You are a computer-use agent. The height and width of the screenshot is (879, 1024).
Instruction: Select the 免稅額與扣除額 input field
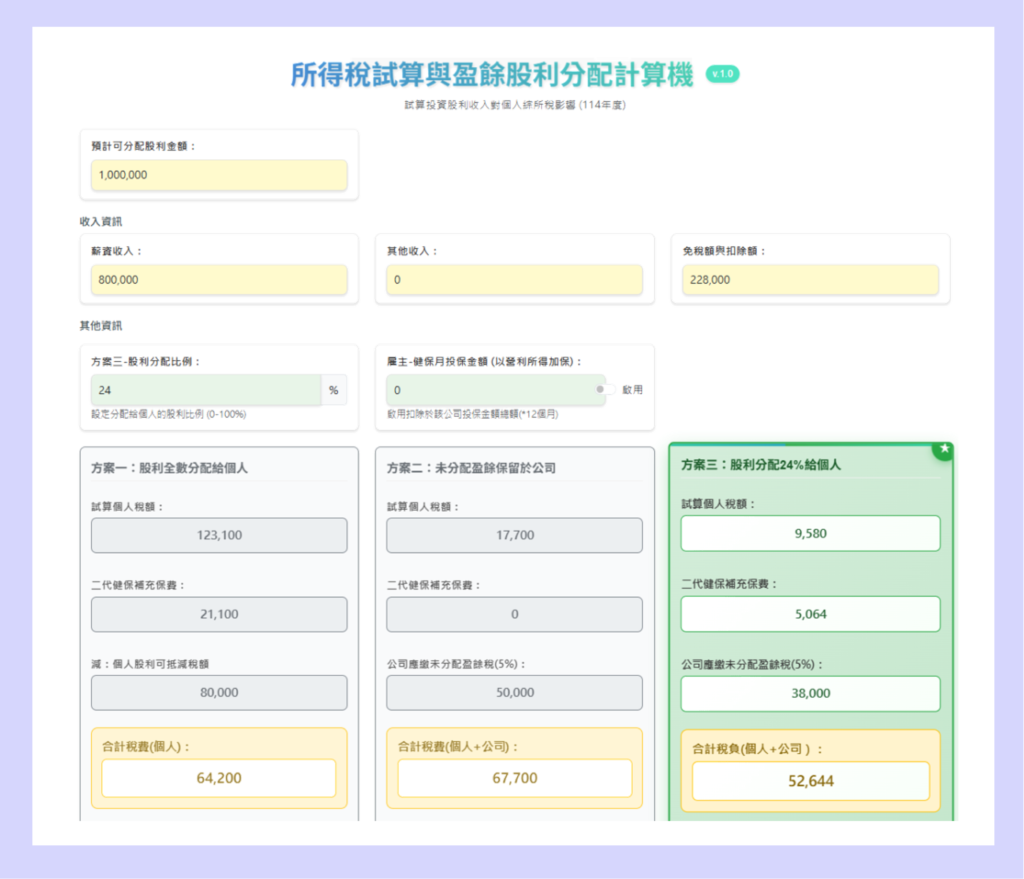[x=810, y=280]
